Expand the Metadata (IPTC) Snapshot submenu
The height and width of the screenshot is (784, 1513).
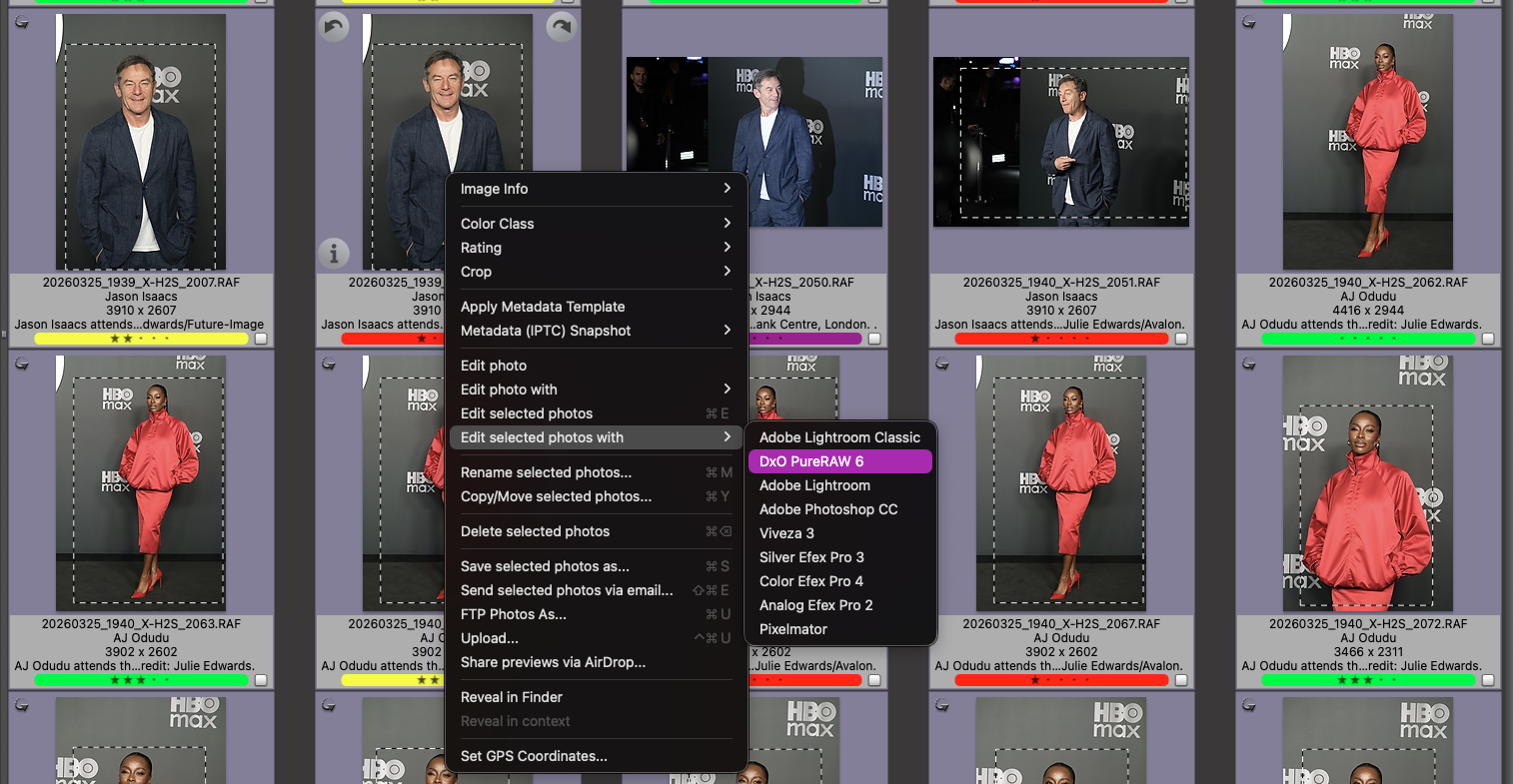pos(596,331)
